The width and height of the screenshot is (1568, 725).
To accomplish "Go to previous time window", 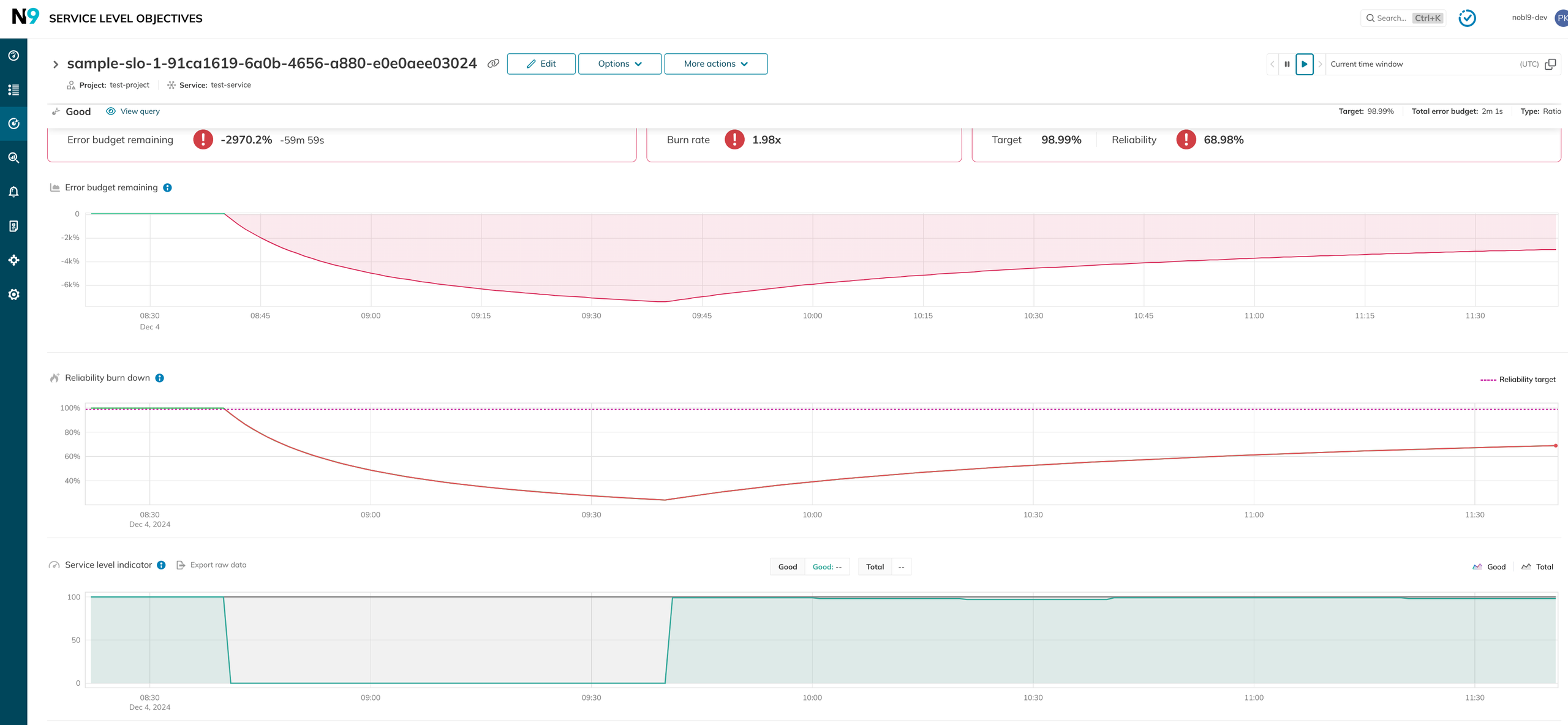I will (1272, 64).
